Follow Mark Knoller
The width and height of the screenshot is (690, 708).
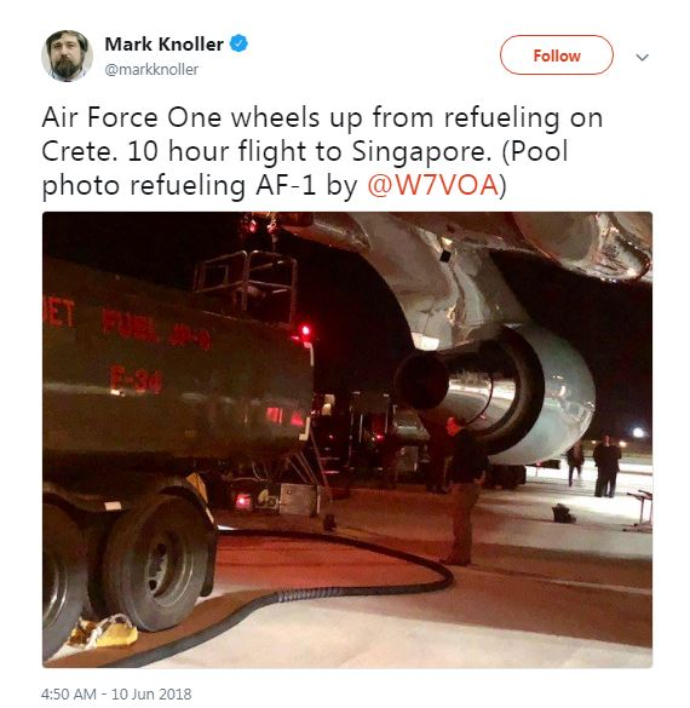[556, 55]
